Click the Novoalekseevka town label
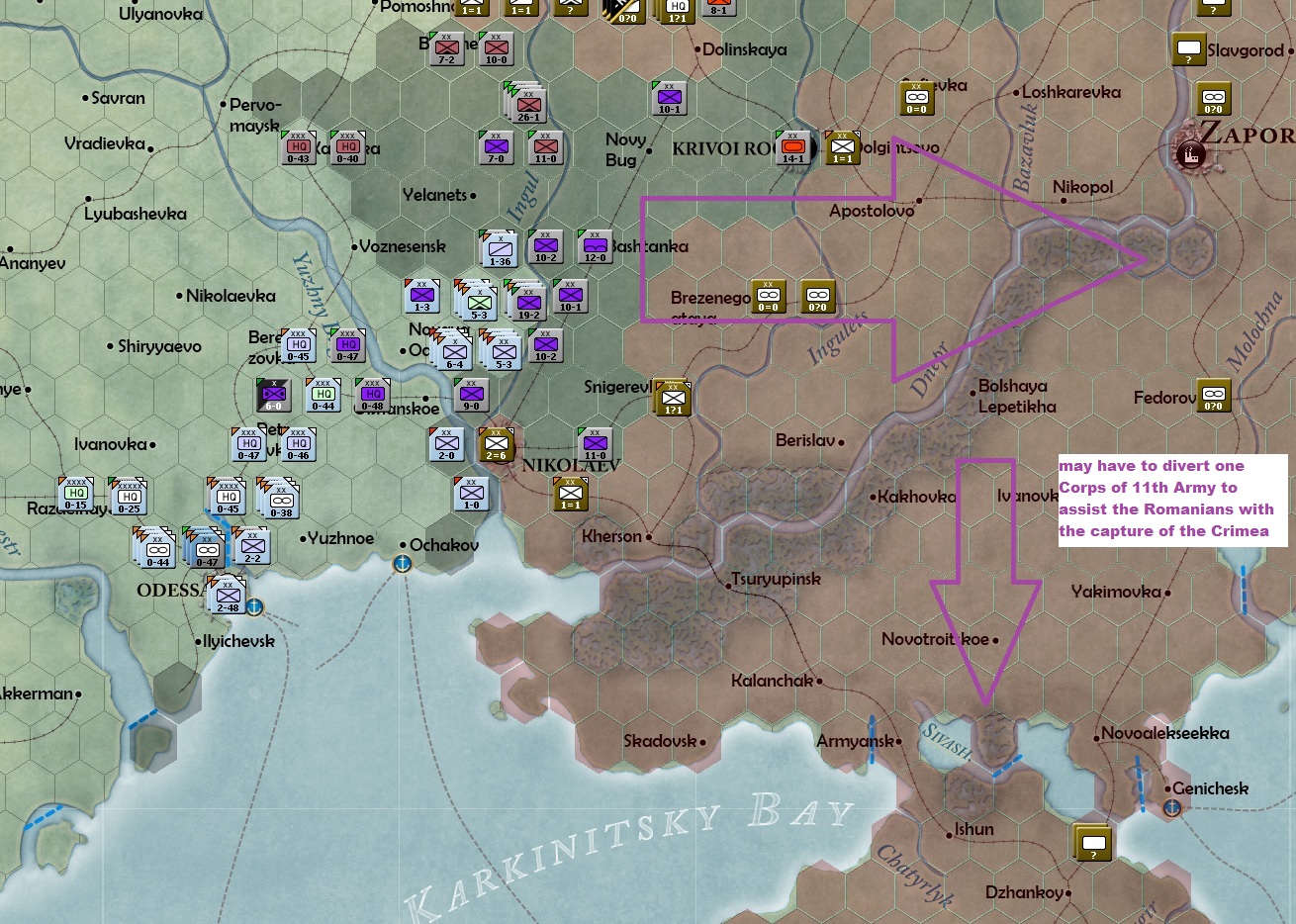 pyautogui.click(x=1165, y=733)
